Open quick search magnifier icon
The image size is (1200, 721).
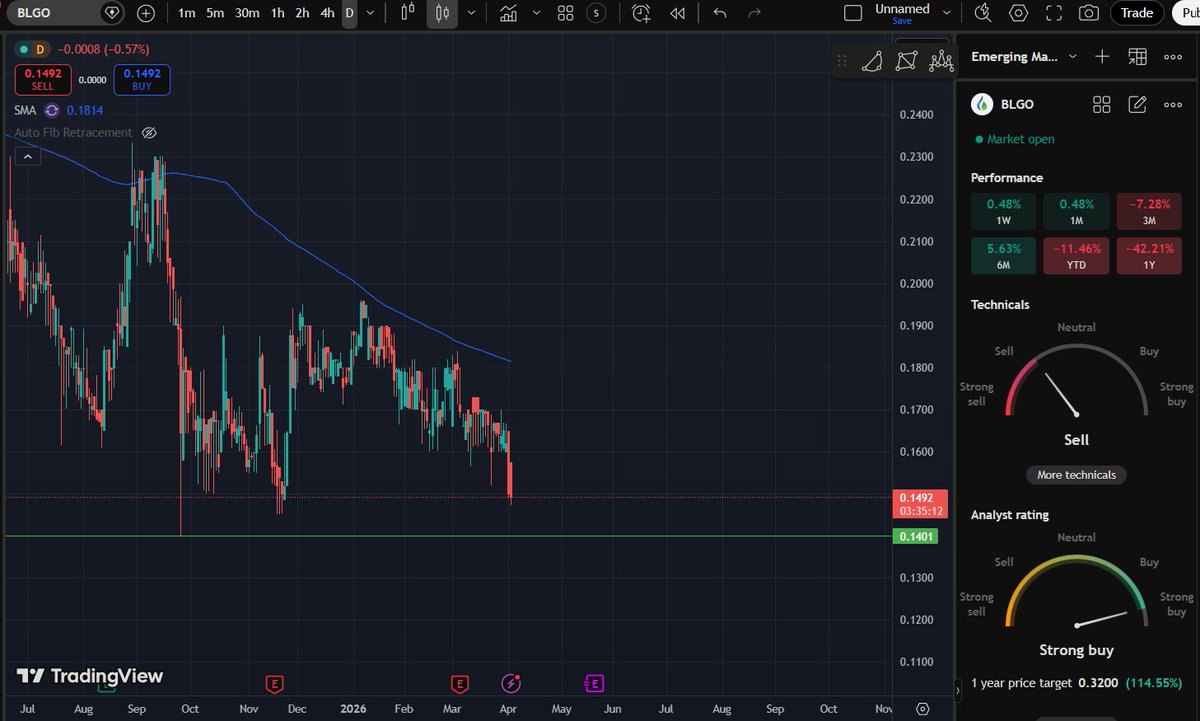pos(984,13)
